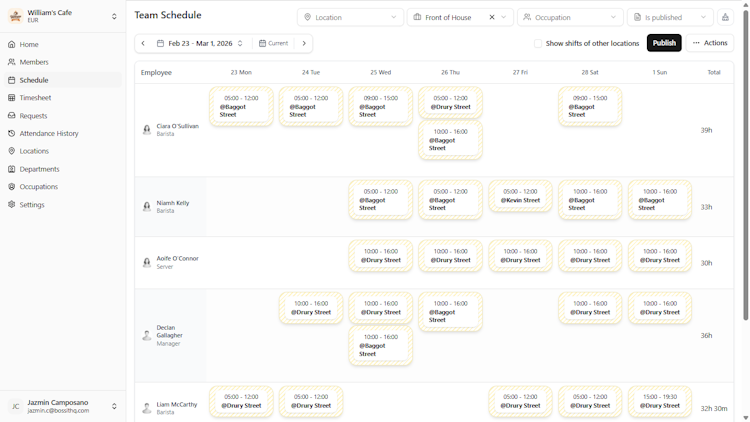Open the Actions menu button
The image size is (750, 422).
(x=710, y=43)
